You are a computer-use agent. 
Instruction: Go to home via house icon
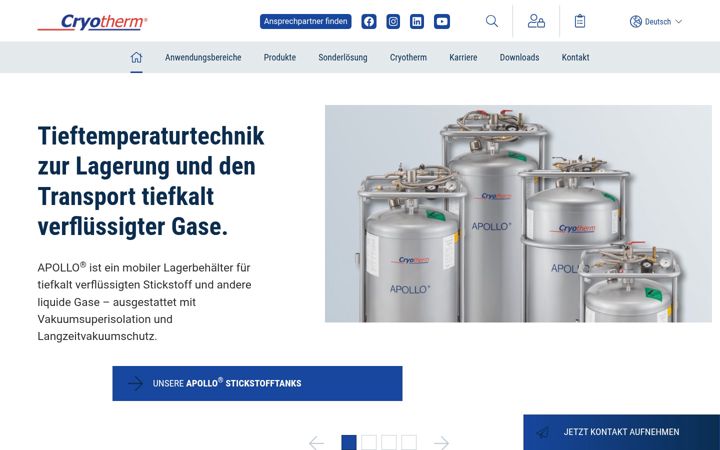pyautogui.click(x=136, y=57)
